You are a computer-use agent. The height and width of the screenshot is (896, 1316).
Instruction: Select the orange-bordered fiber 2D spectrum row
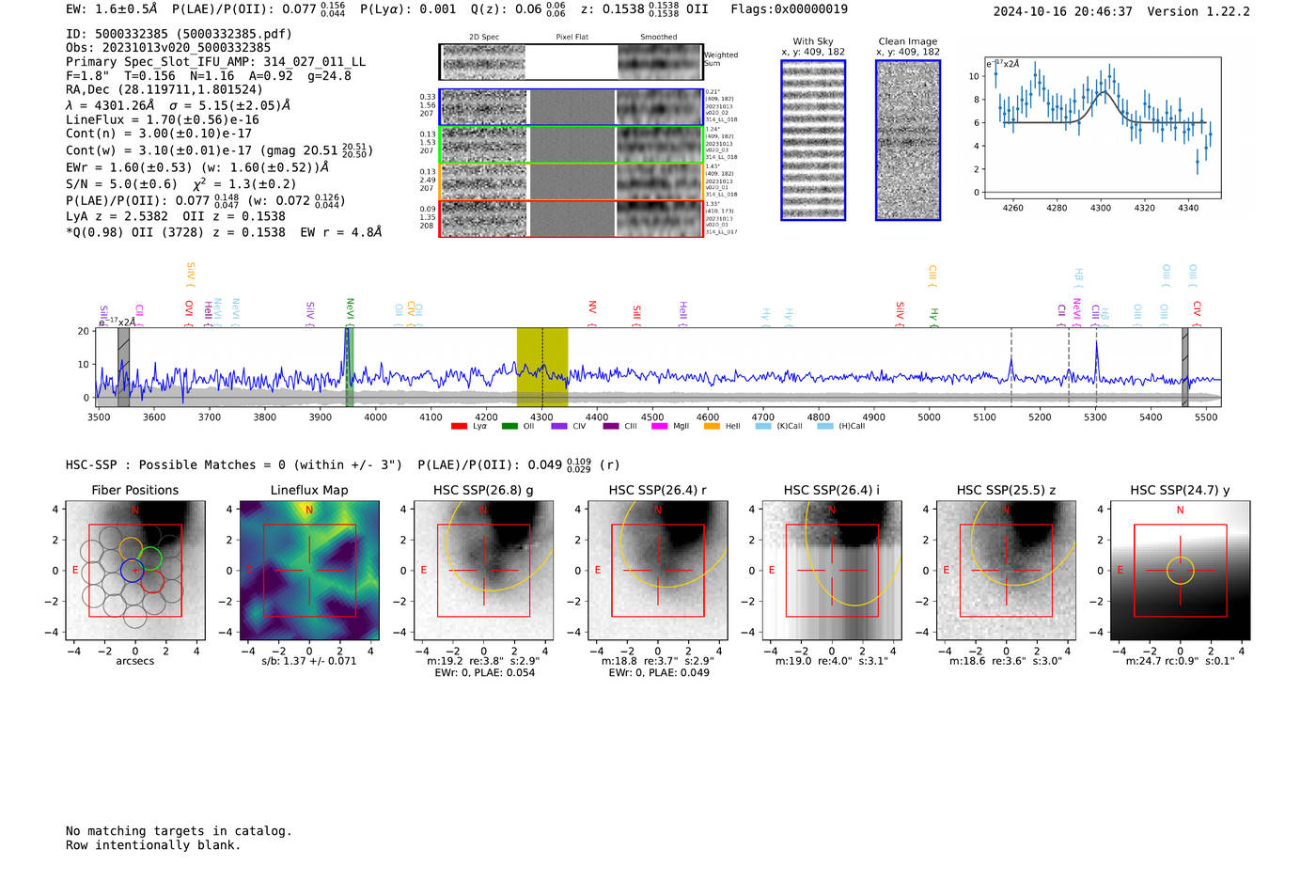point(571,181)
